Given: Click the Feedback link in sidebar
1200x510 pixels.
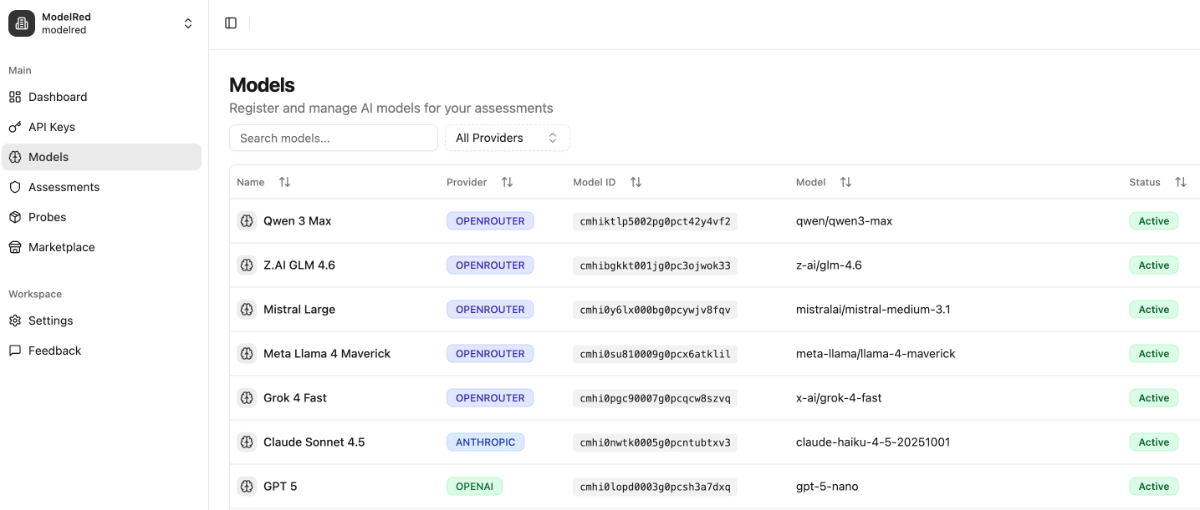Looking at the screenshot, I should [x=54, y=351].
